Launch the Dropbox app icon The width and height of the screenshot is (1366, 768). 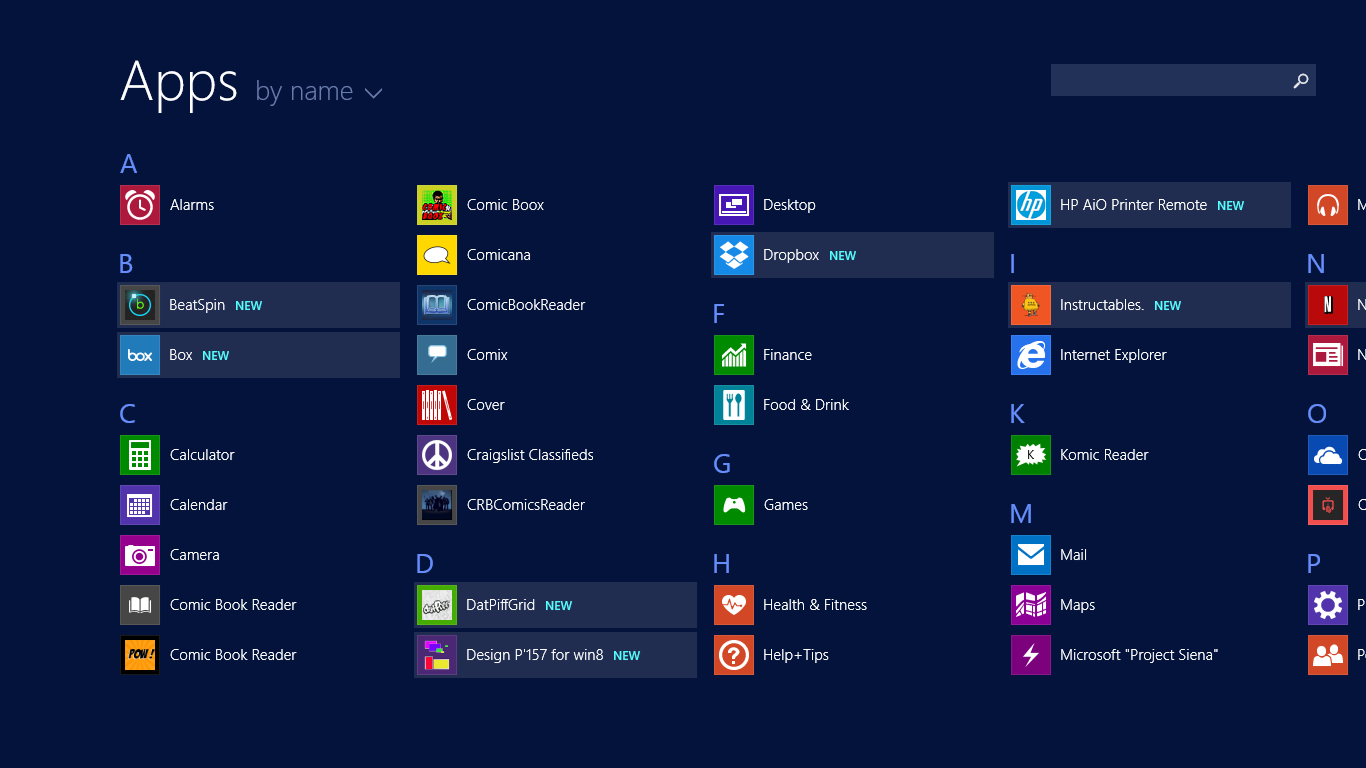734,255
